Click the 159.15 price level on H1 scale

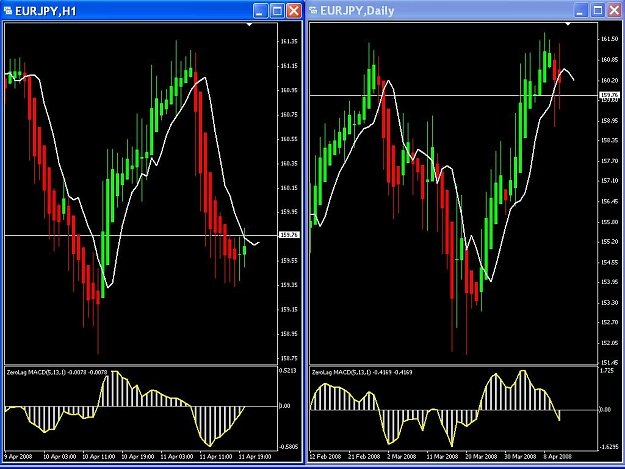click(289, 309)
